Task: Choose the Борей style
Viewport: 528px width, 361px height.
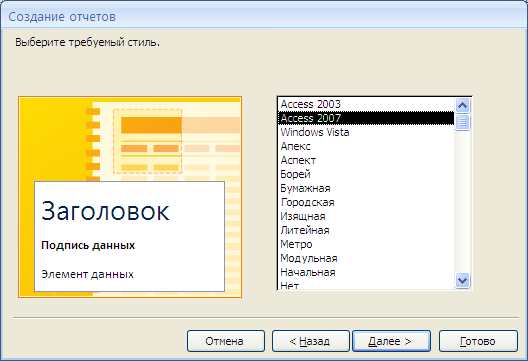Action: [x=366, y=174]
